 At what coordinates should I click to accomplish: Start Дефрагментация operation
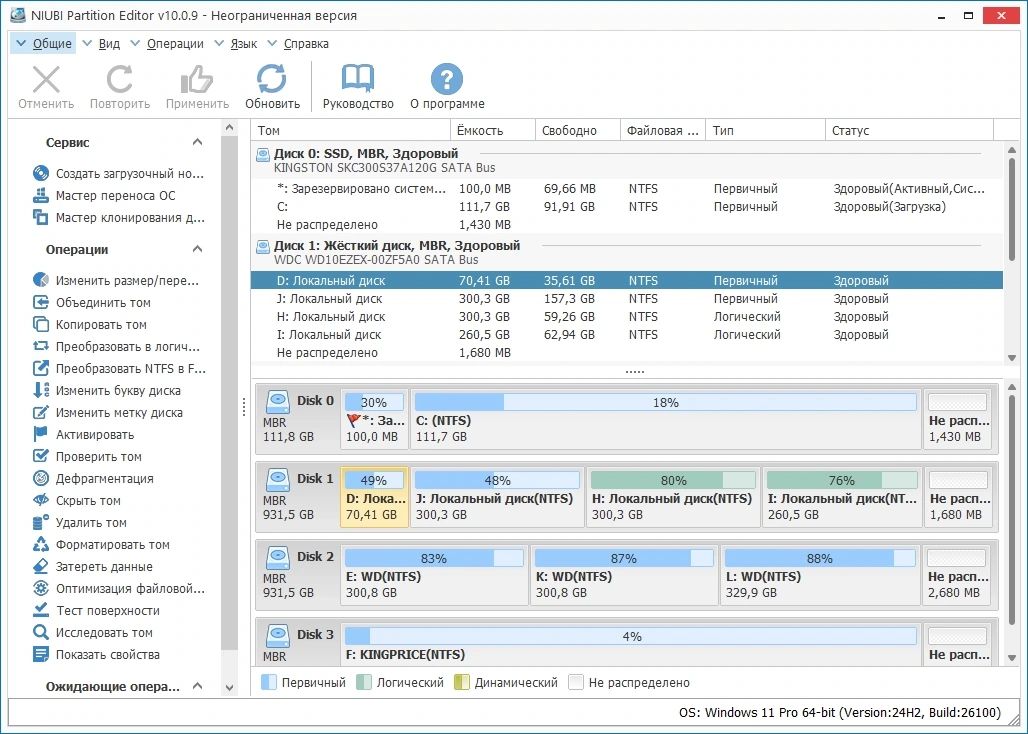coord(93,478)
